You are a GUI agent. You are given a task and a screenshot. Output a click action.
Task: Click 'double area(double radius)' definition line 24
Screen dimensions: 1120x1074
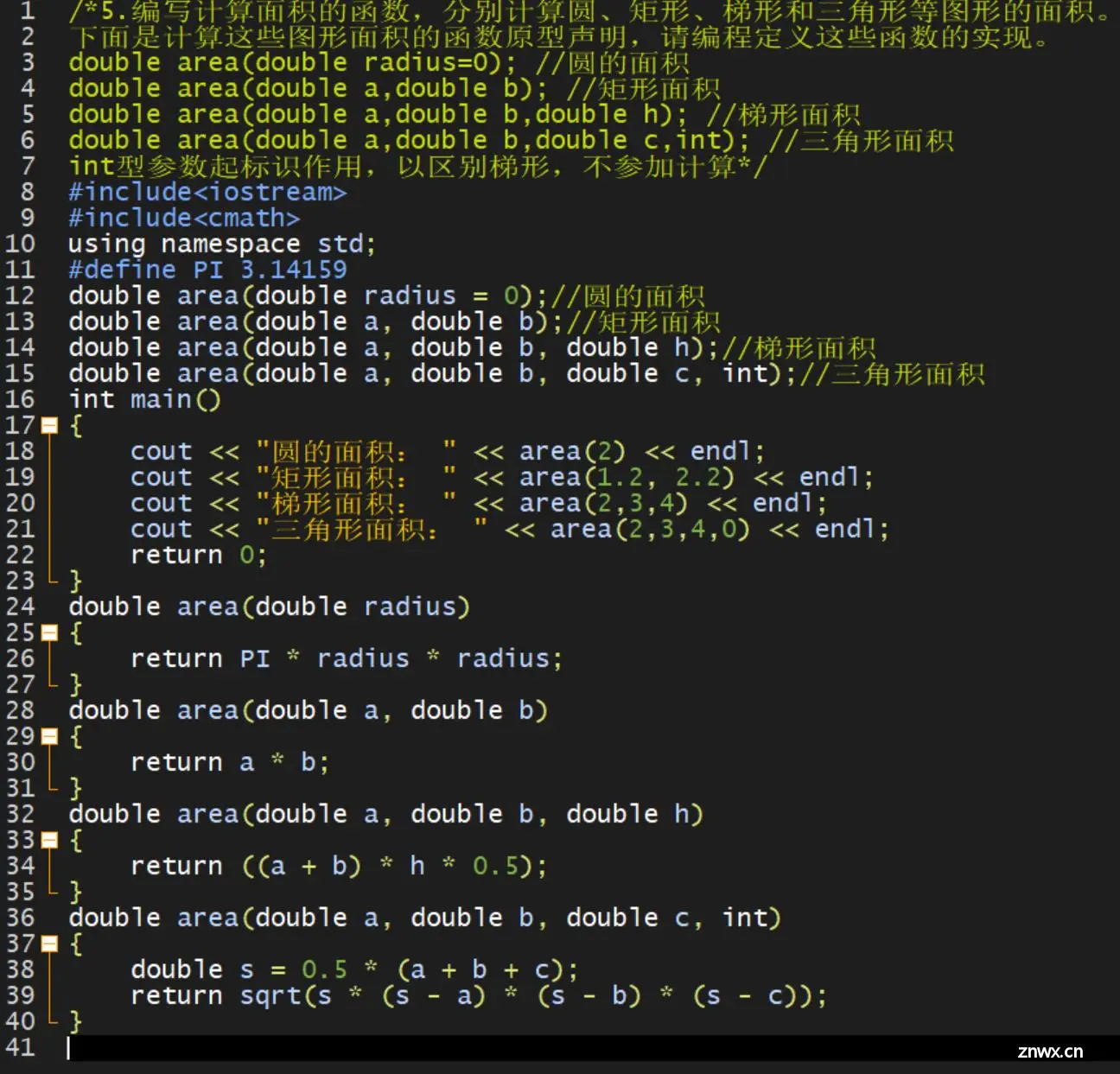tap(270, 607)
